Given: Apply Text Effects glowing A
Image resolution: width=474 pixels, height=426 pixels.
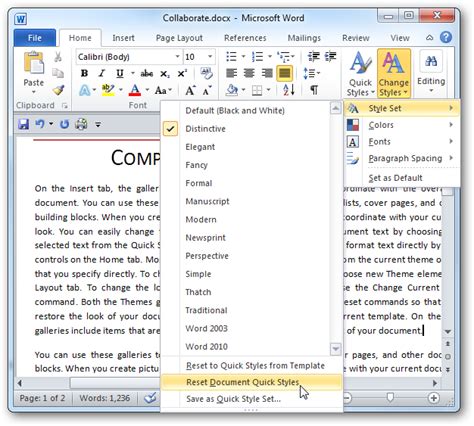Looking at the screenshot, I should click(x=85, y=90).
